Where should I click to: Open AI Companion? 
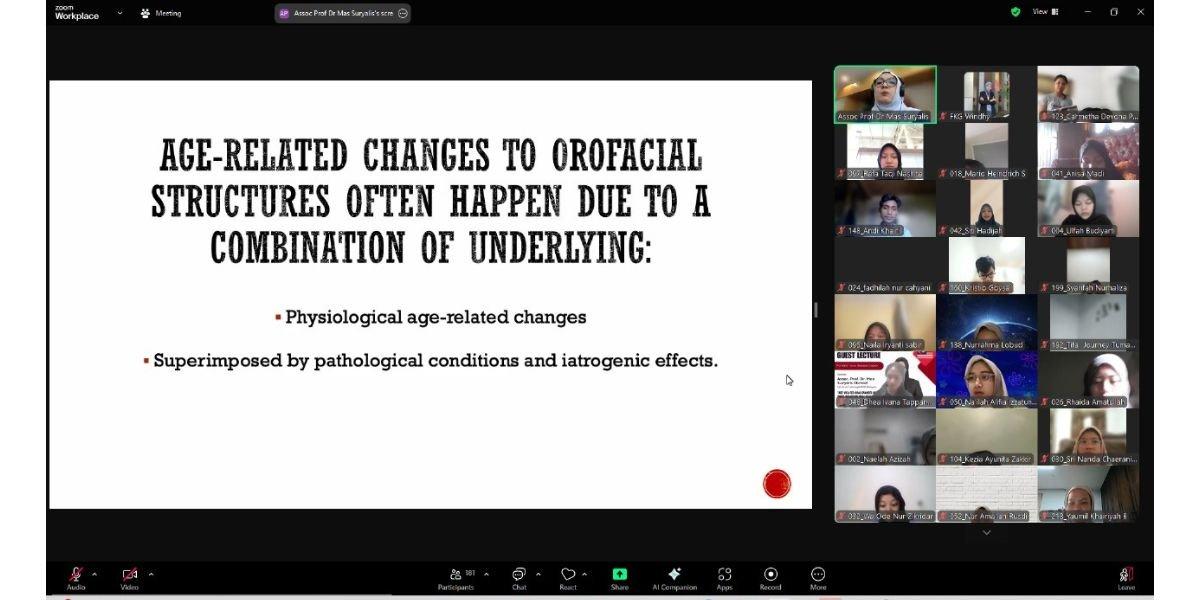click(674, 575)
